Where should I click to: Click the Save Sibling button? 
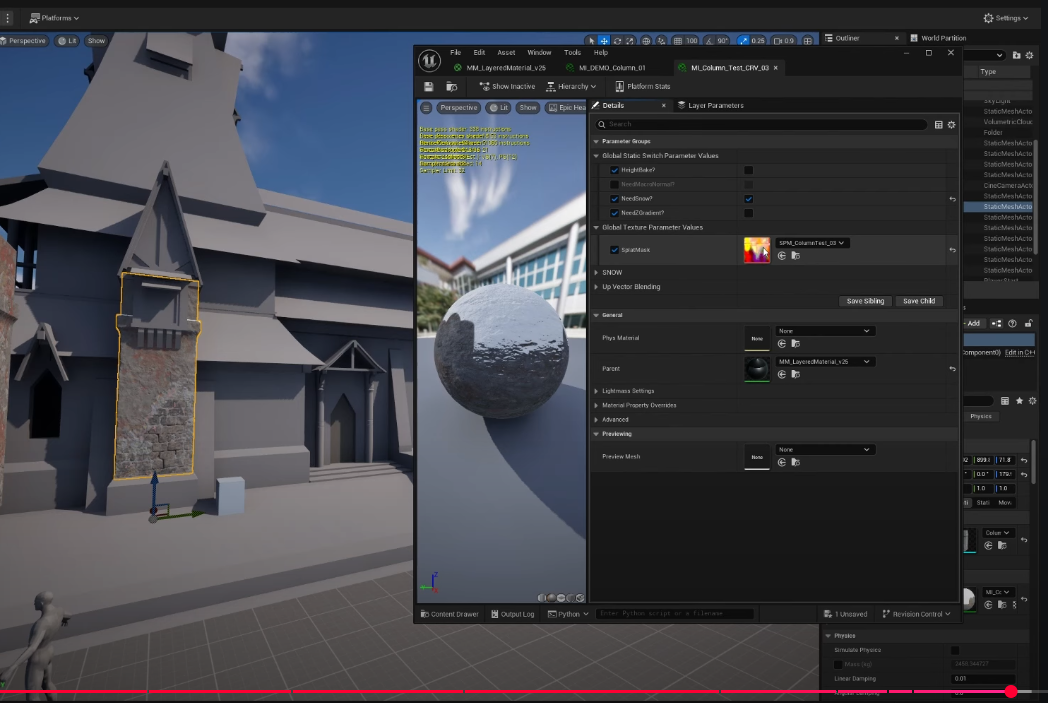(x=865, y=301)
